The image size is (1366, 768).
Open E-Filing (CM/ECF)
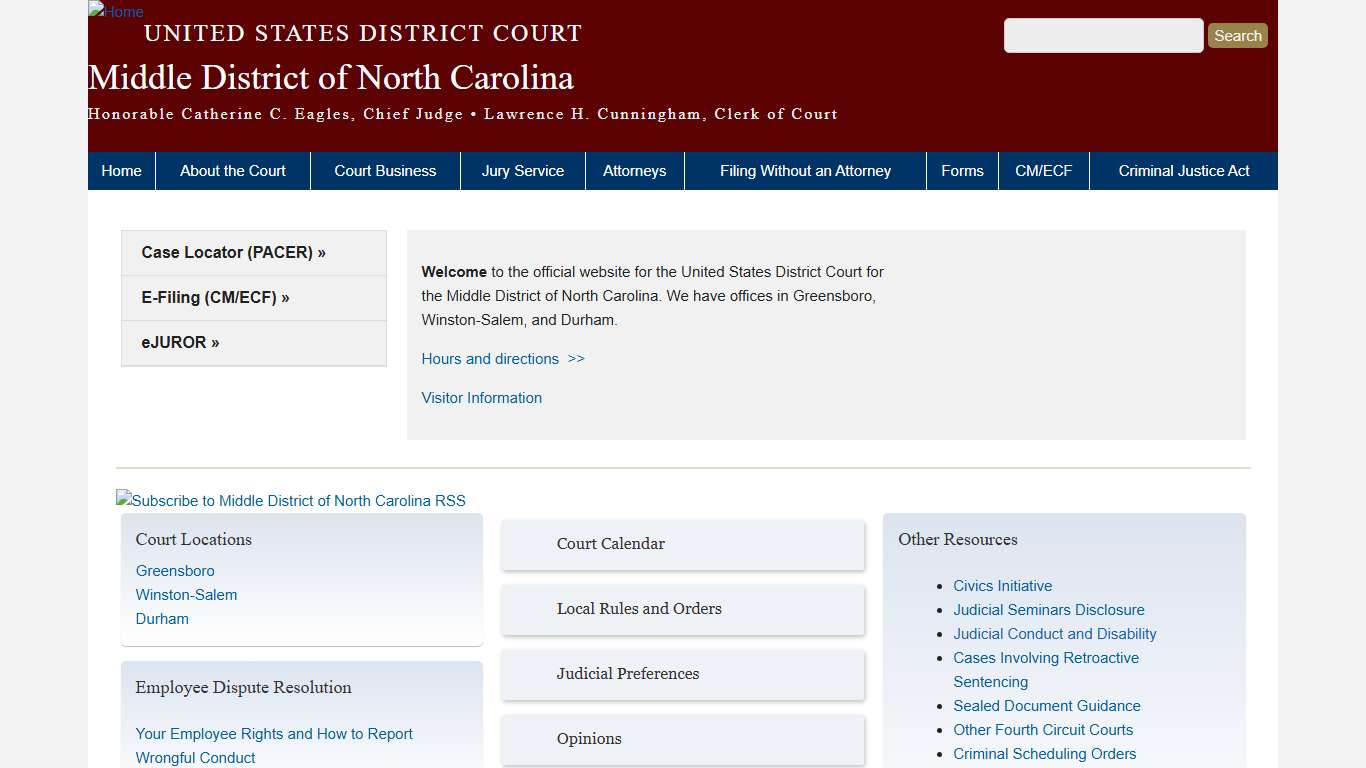(215, 297)
